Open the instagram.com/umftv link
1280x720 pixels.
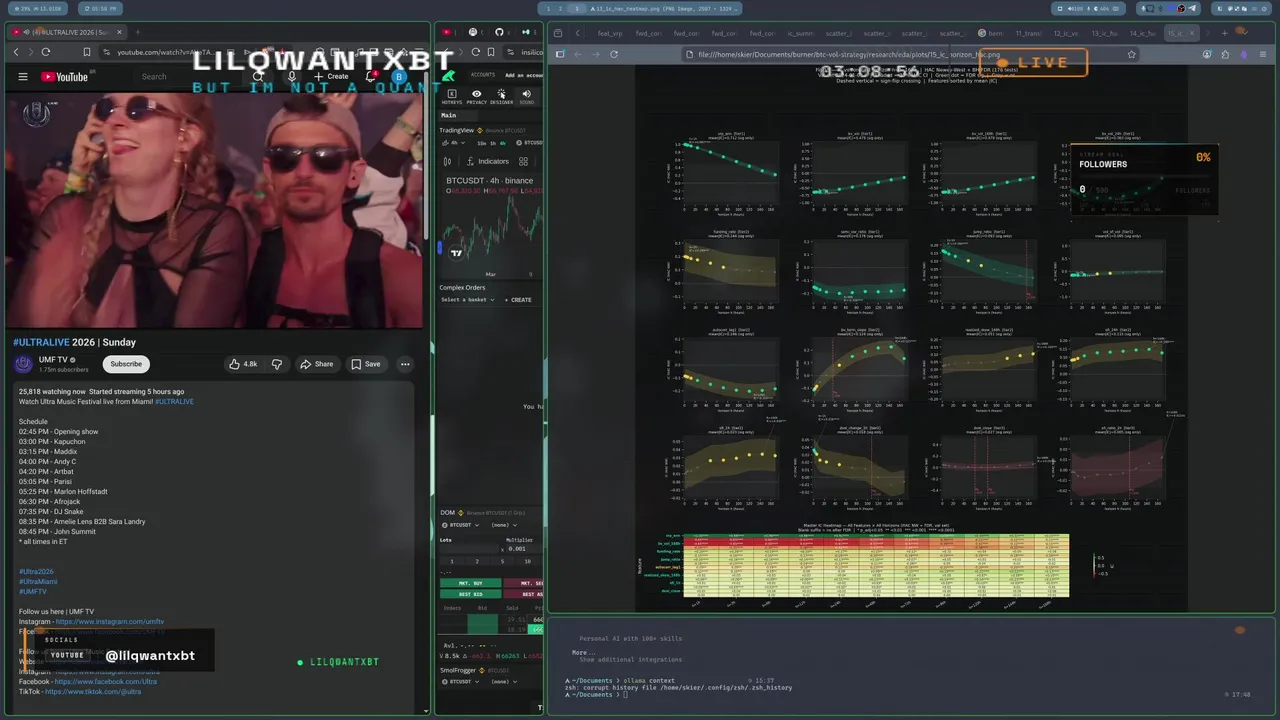[110, 622]
